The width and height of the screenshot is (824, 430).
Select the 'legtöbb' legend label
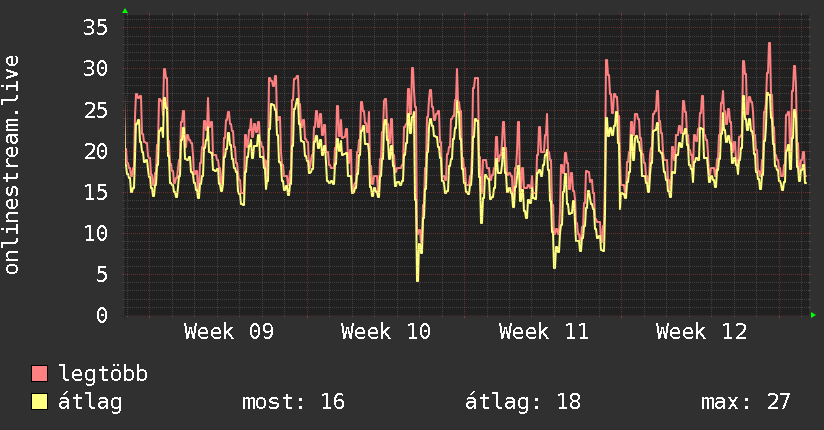pos(103,374)
